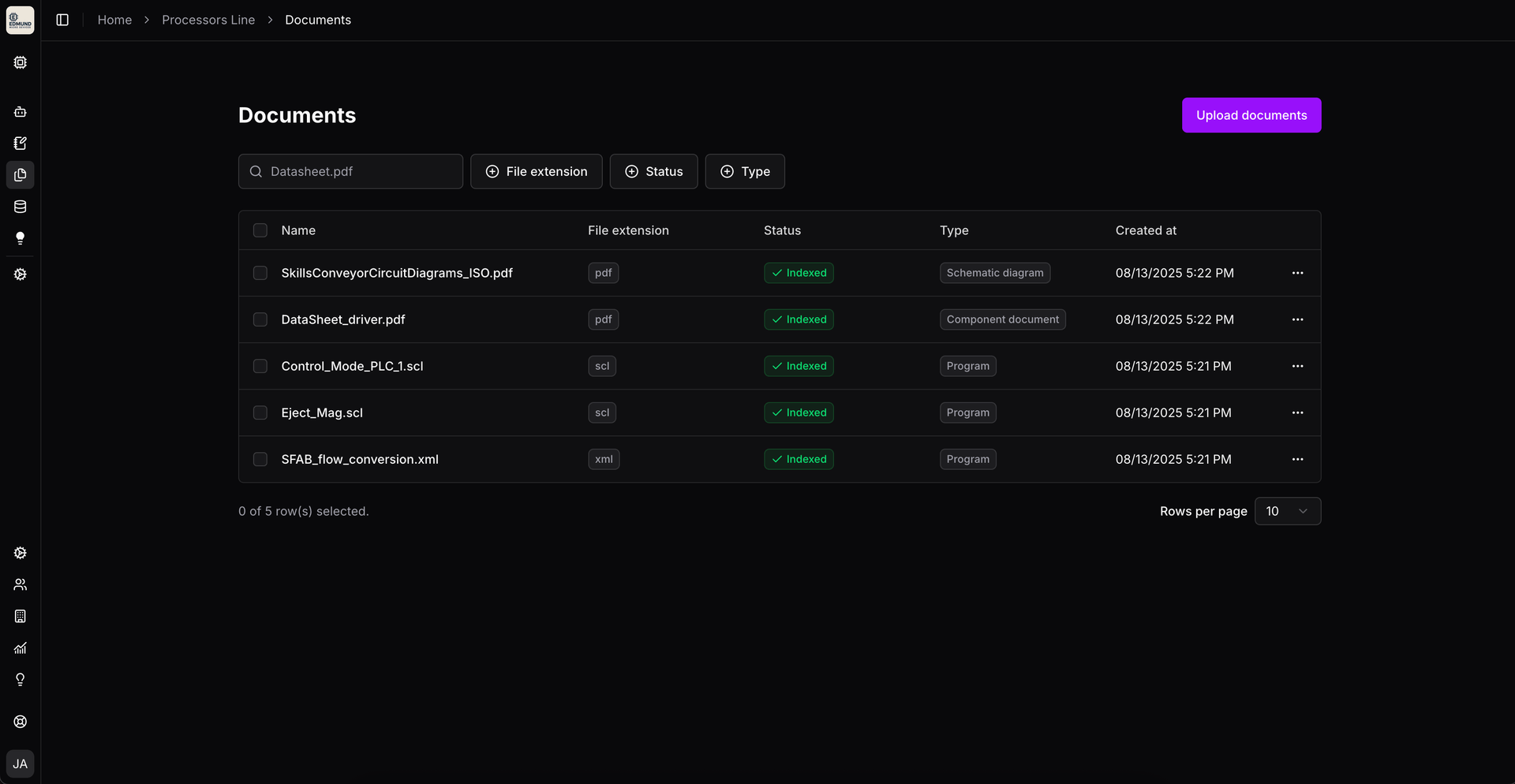
Task: Click the analytics chart icon in sidebar
Action: coord(21,648)
